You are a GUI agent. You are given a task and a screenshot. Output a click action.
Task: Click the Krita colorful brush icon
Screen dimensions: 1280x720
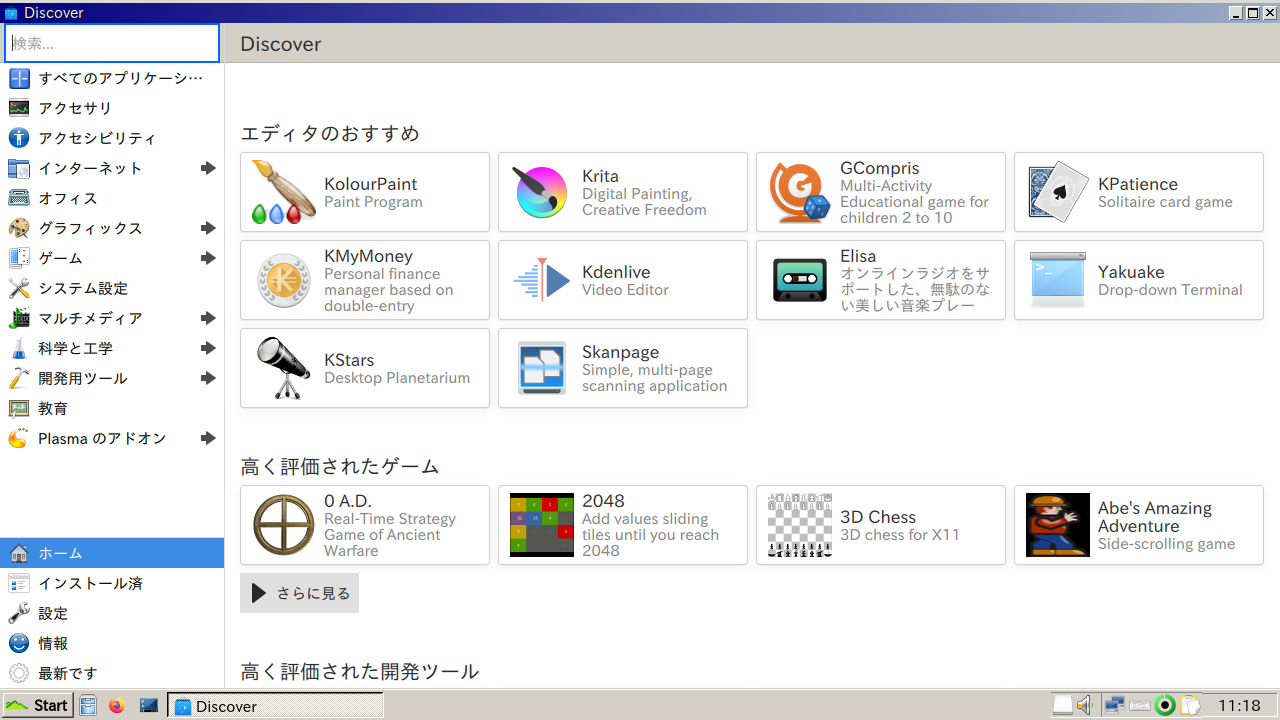pos(541,192)
